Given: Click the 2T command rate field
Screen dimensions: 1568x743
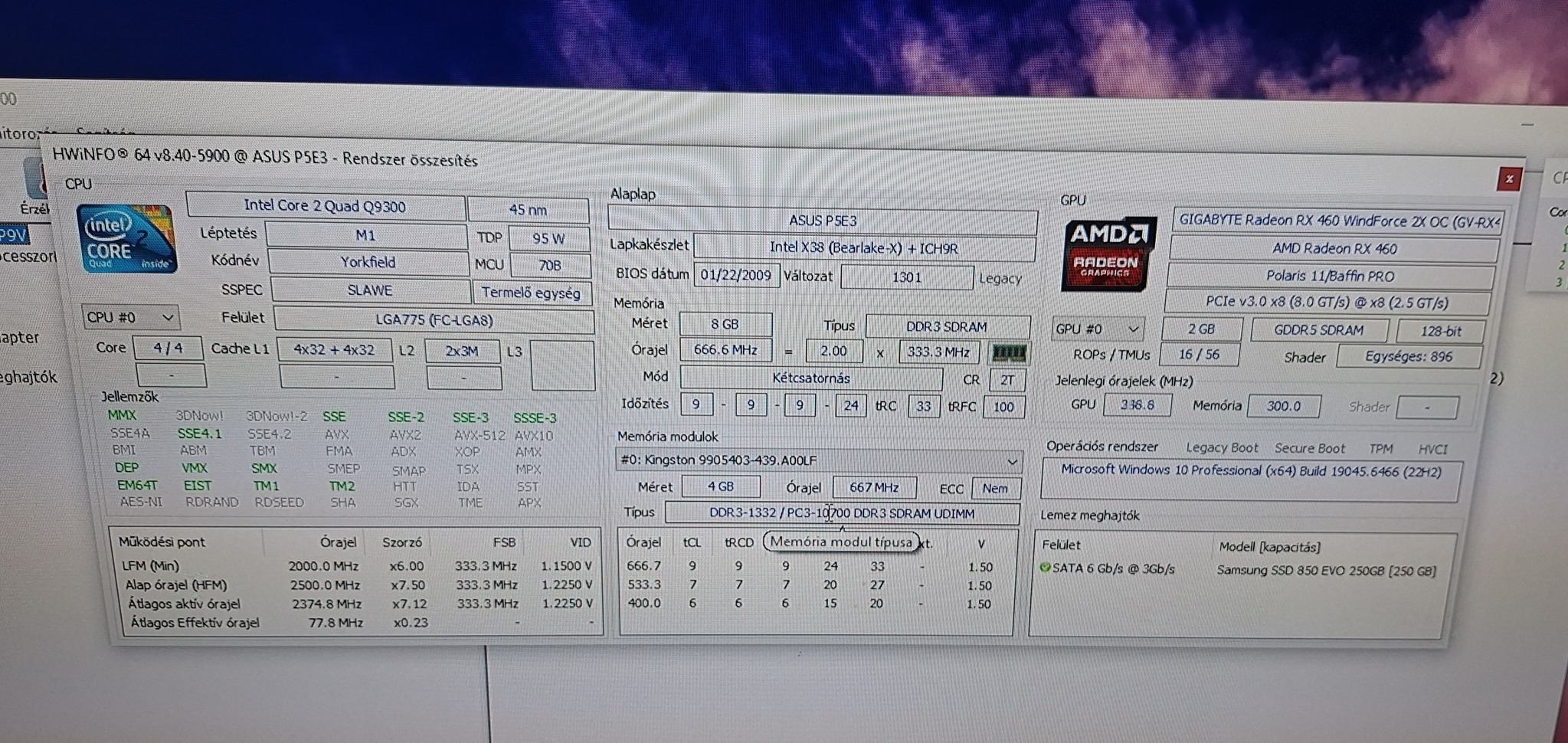Looking at the screenshot, I should point(1007,380).
